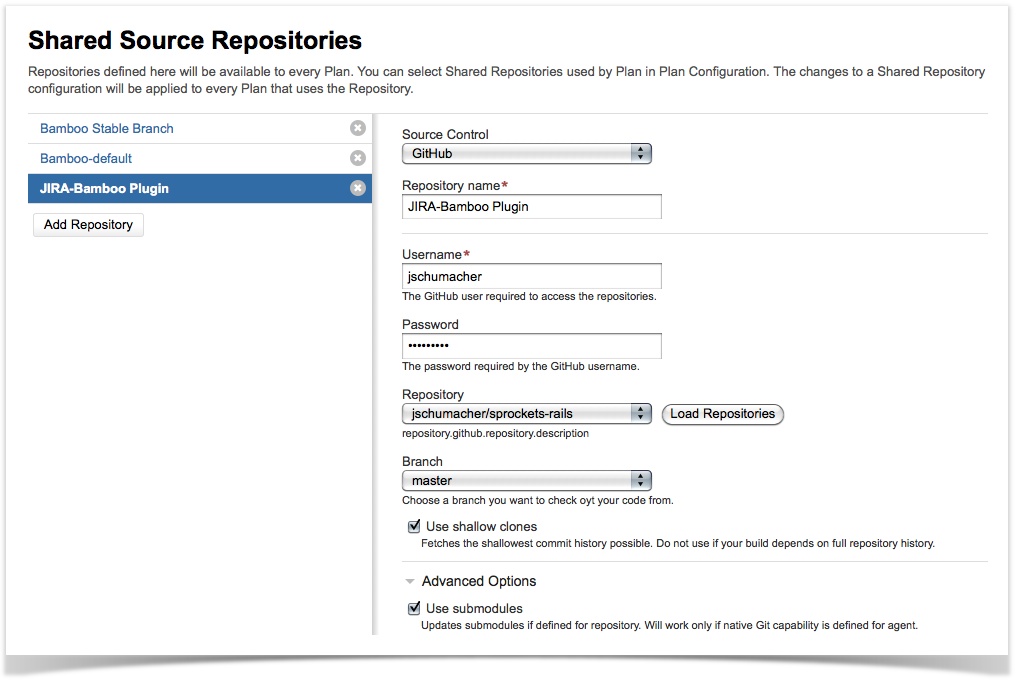Screen dimensions: 1022x684
Task: Disable the Use submodules checkbox
Action: coord(414,608)
